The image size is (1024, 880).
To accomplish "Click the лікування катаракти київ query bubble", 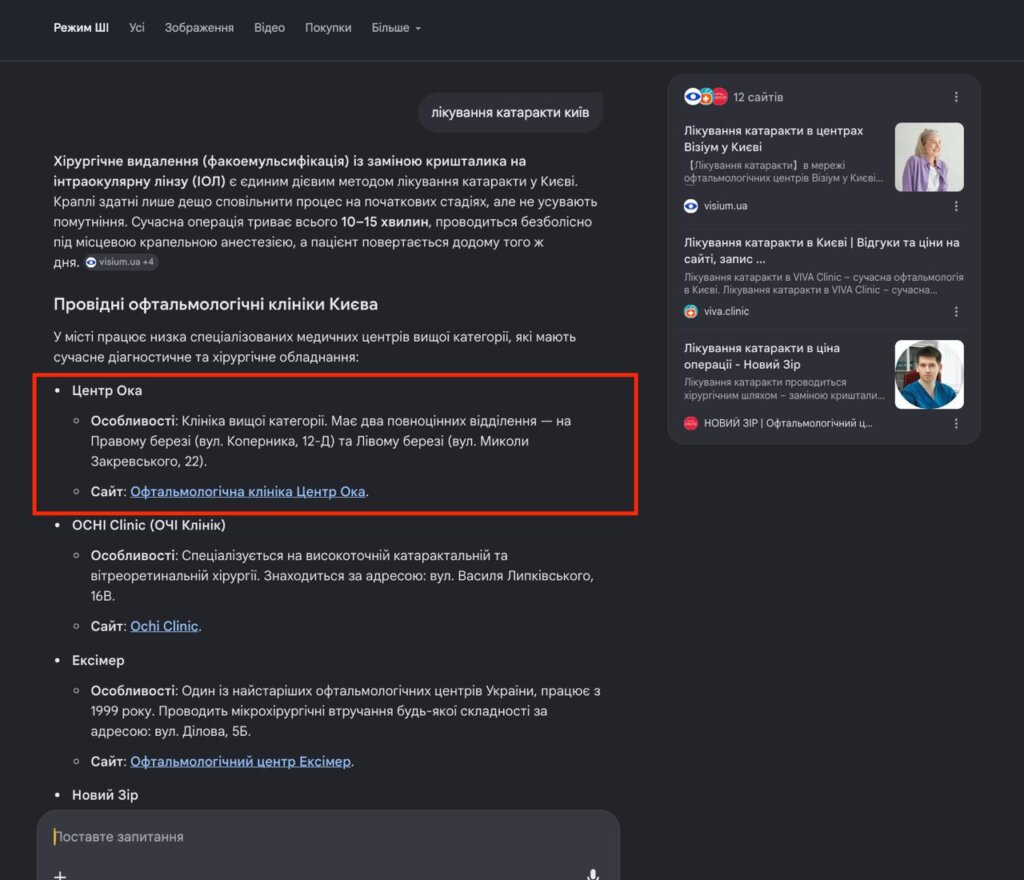I will pyautogui.click(x=510, y=112).
